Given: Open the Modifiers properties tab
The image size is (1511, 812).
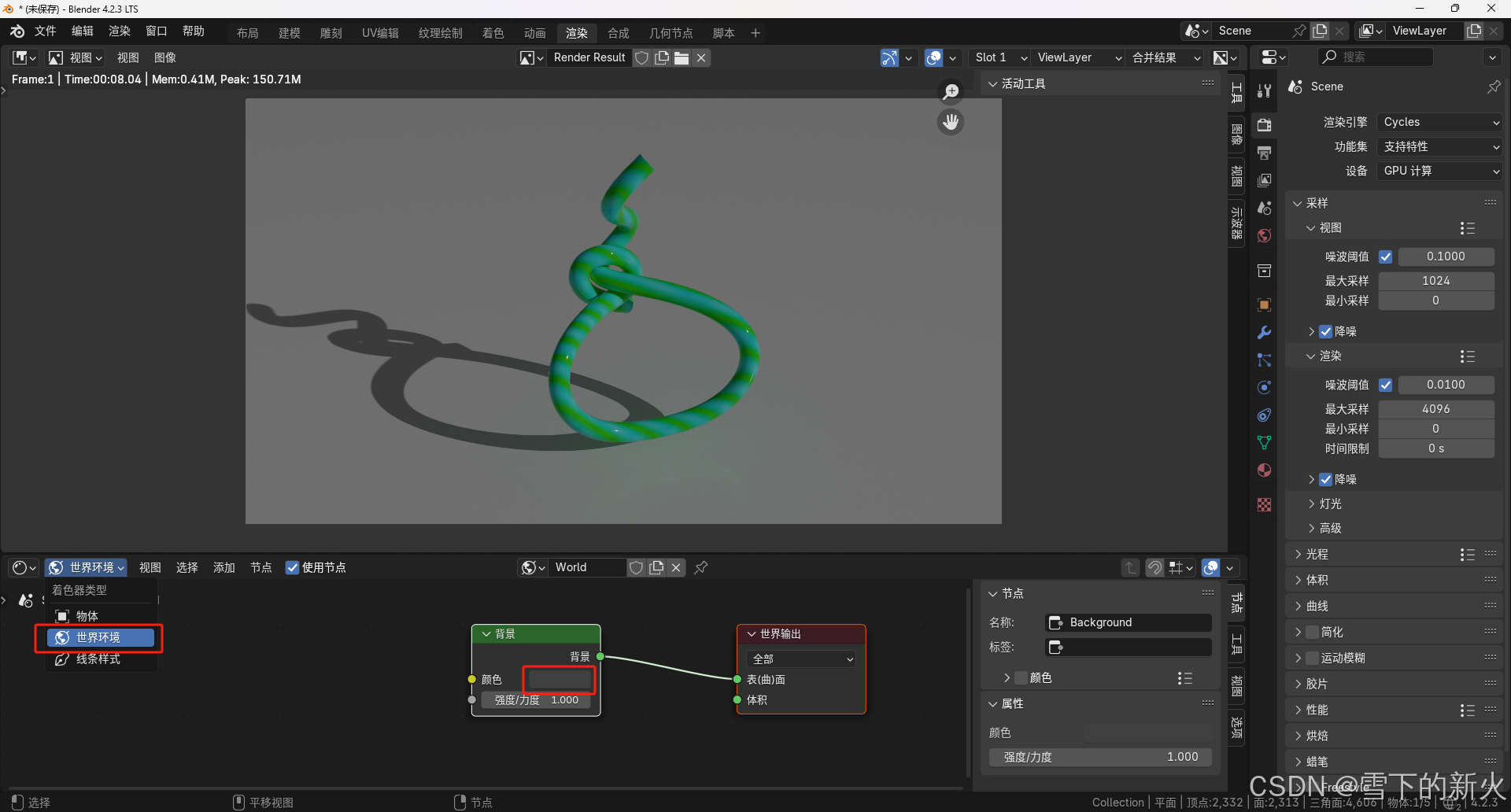Looking at the screenshot, I should (1264, 332).
